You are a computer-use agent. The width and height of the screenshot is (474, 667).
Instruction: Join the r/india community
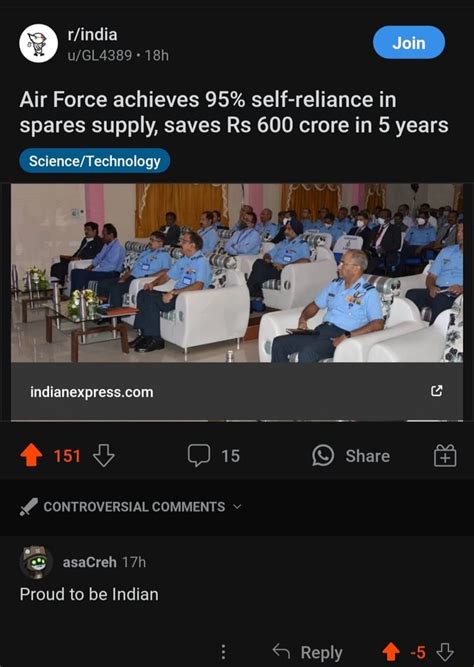coord(409,43)
